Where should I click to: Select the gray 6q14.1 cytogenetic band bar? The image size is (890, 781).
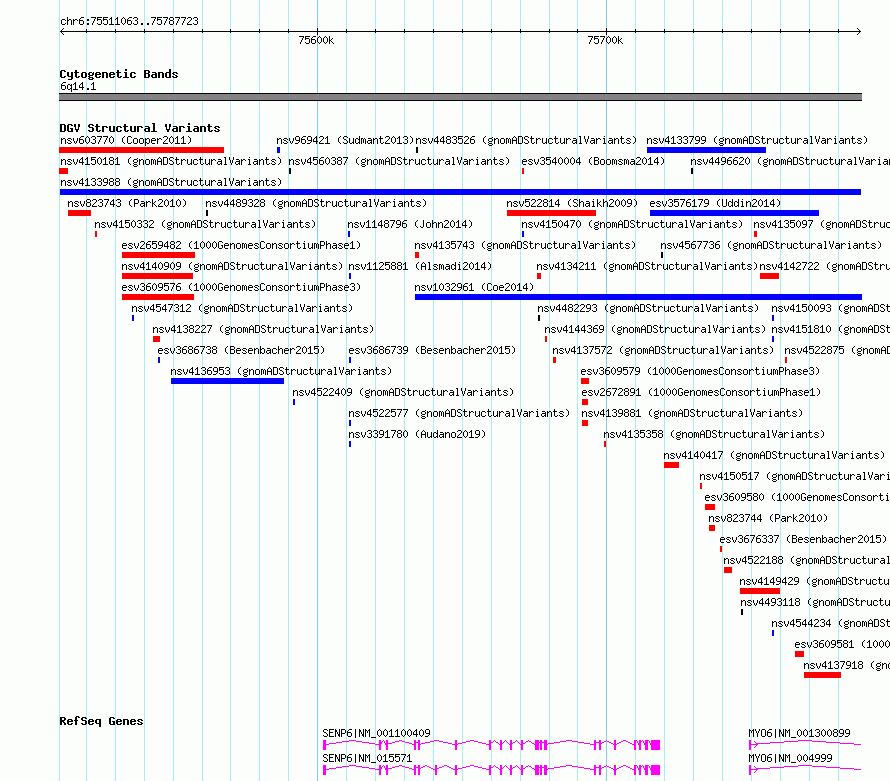460,97
